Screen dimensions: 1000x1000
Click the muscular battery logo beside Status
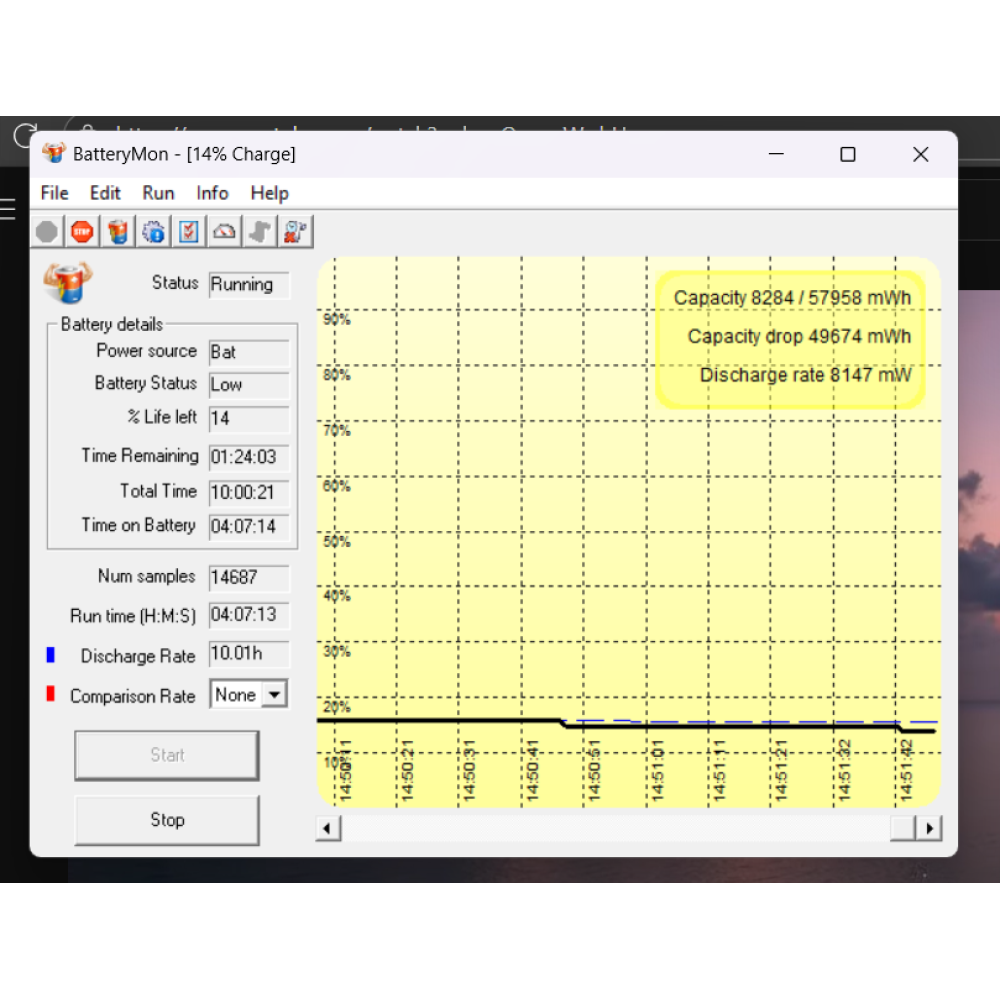(x=67, y=284)
